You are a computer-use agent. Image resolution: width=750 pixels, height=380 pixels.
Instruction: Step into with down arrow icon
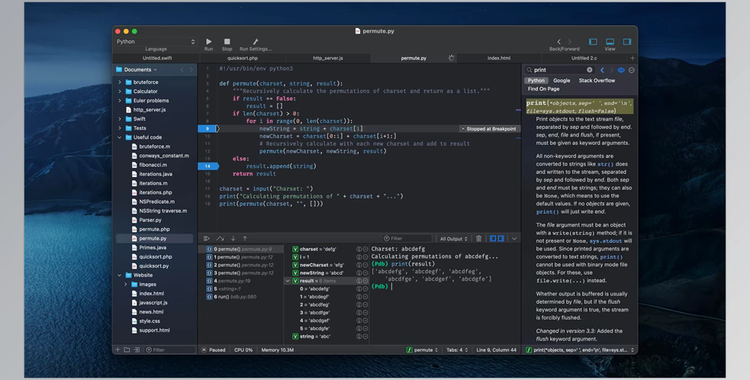pos(233,238)
